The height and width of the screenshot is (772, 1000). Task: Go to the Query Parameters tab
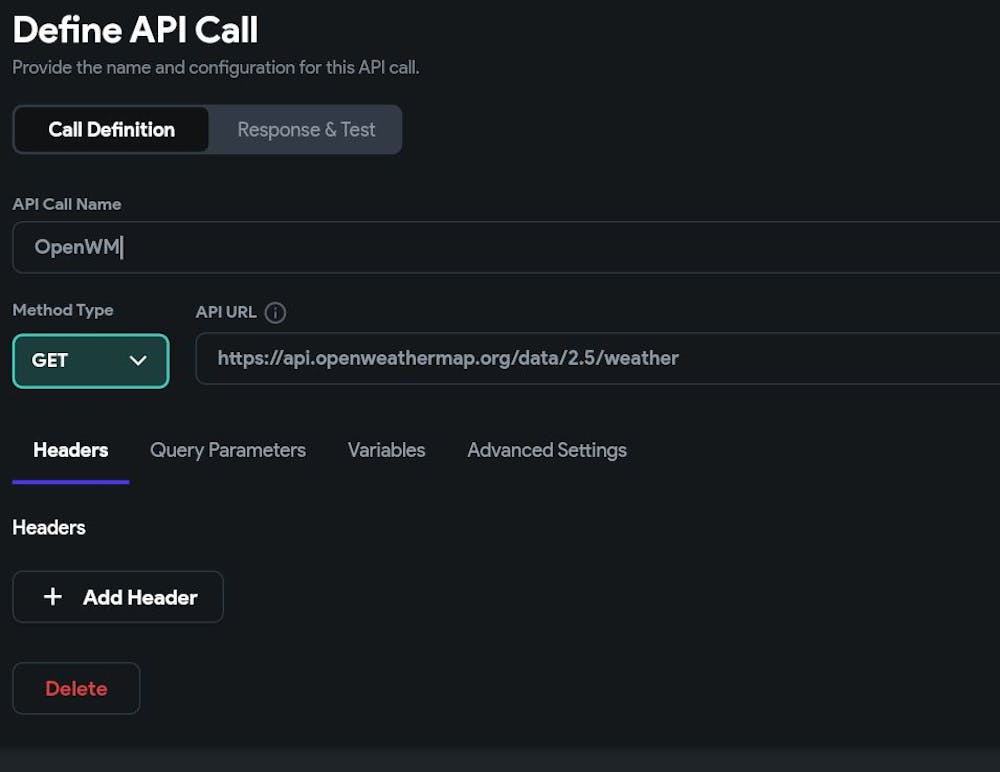(228, 450)
